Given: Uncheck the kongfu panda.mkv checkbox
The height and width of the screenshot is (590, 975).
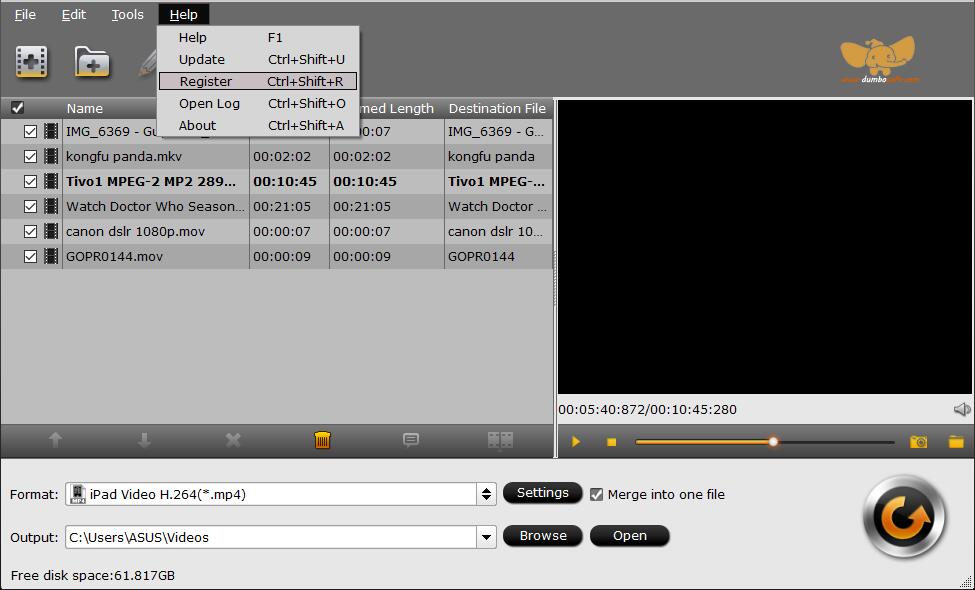Looking at the screenshot, I should pyautogui.click(x=30, y=157).
